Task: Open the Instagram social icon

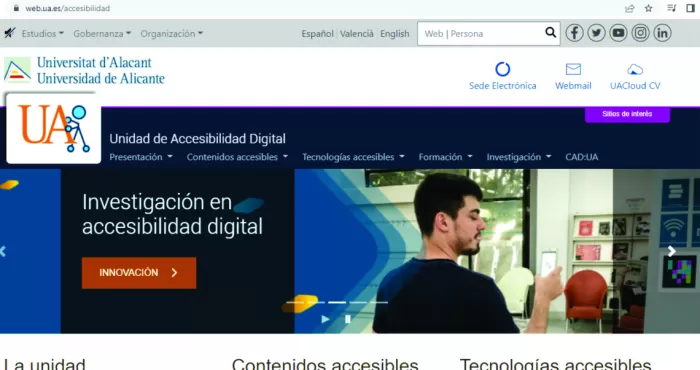Action: pyautogui.click(x=640, y=33)
